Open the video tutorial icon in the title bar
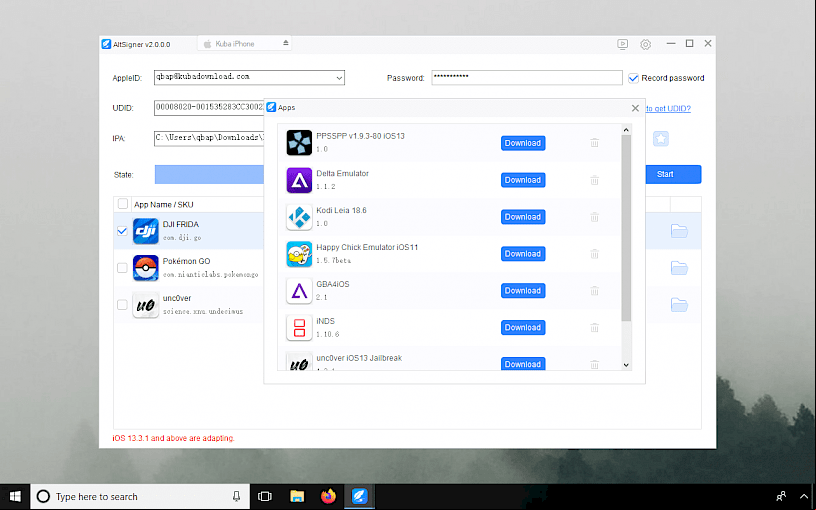Image resolution: width=816 pixels, height=510 pixels. point(622,44)
